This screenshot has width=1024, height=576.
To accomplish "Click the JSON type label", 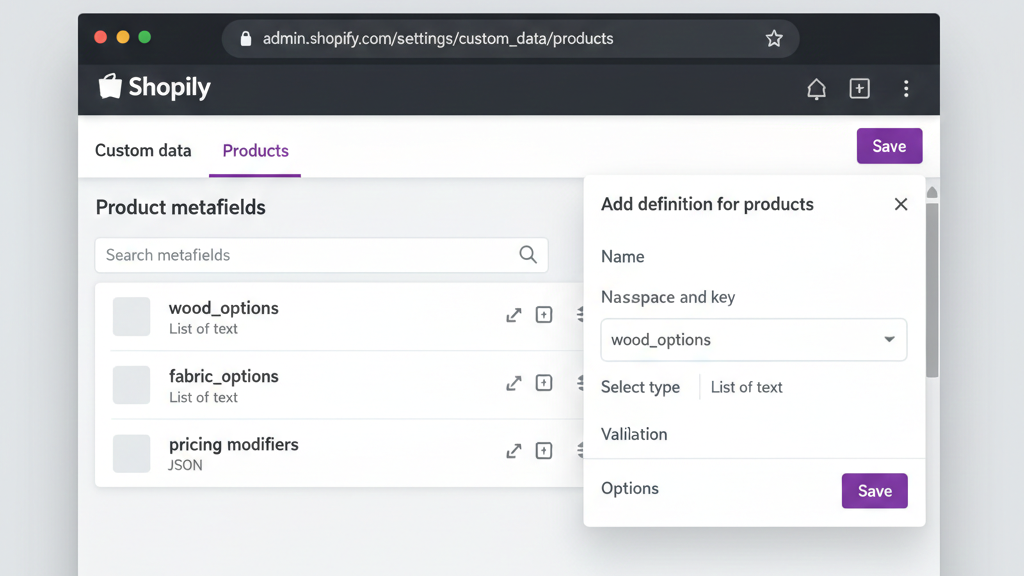I will [185, 465].
